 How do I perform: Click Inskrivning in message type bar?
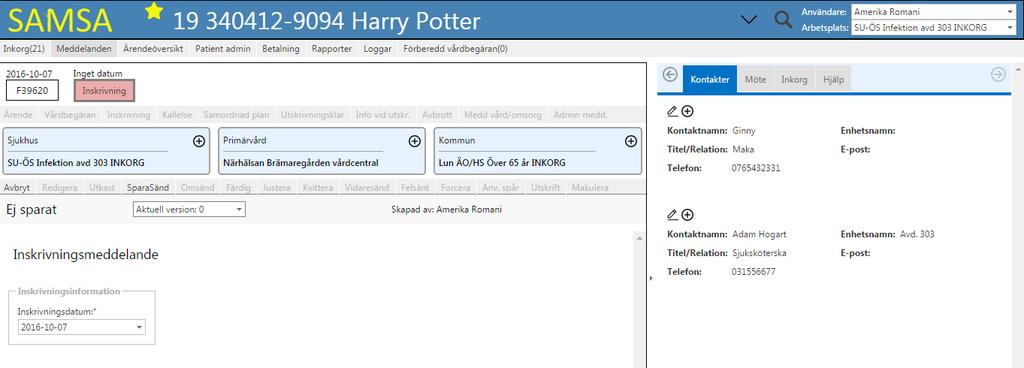[x=129, y=115]
